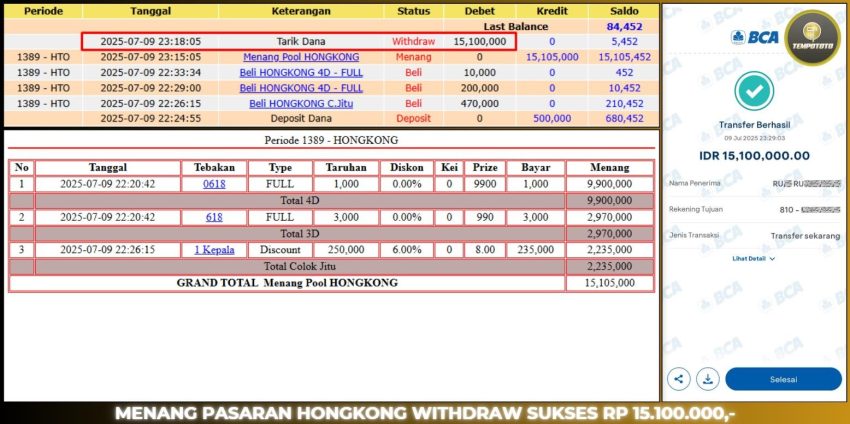Click the 0618 tebakan link
The height and width of the screenshot is (424, 850).
click(x=214, y=184)
